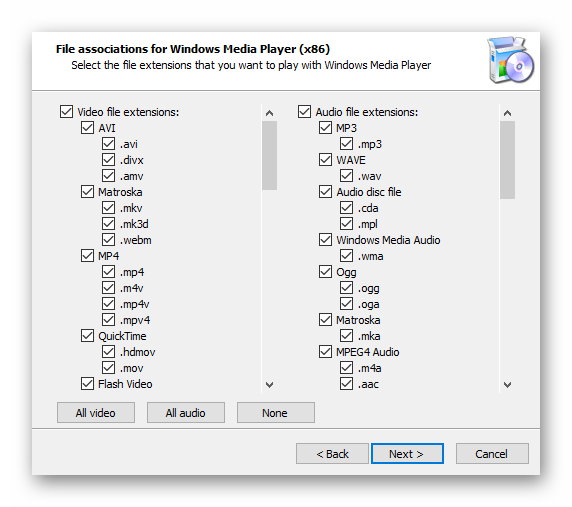Toggle the QuickTime group checkbox
Screen dimensions: 572x507
87,336
